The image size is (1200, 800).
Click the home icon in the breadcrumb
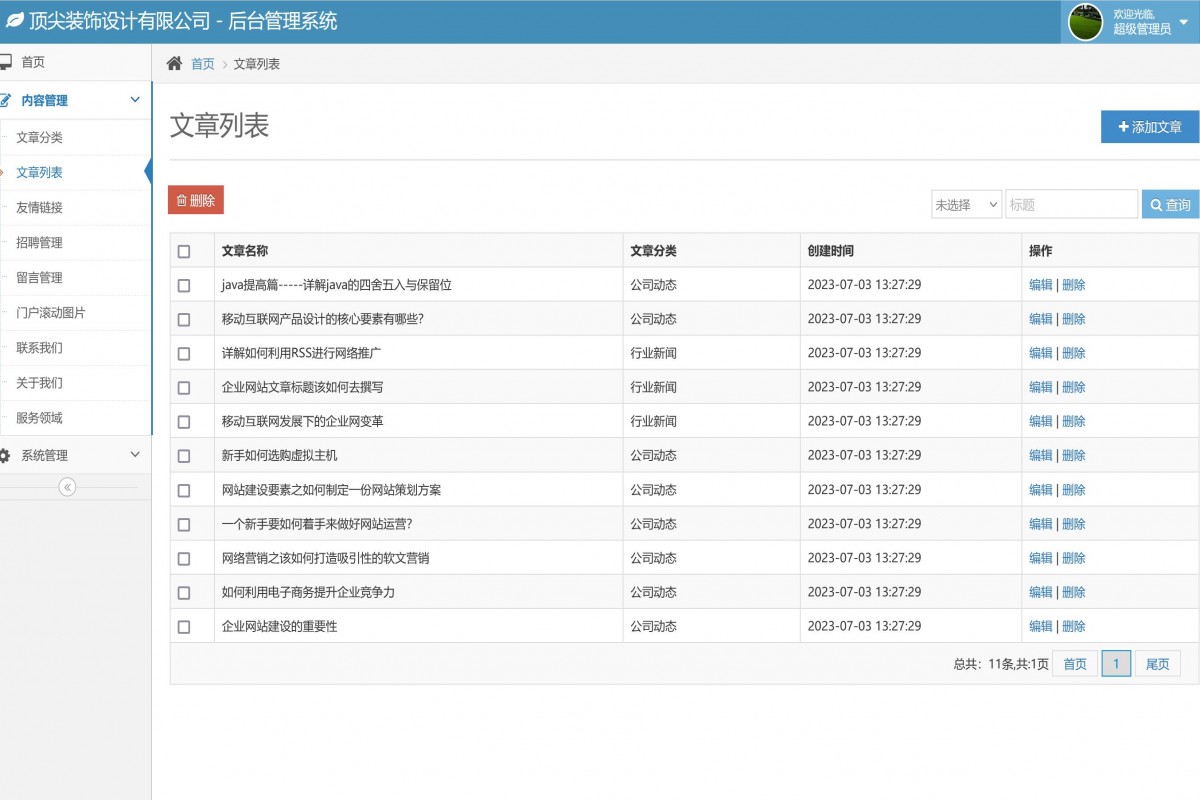(x=173, y=62)
